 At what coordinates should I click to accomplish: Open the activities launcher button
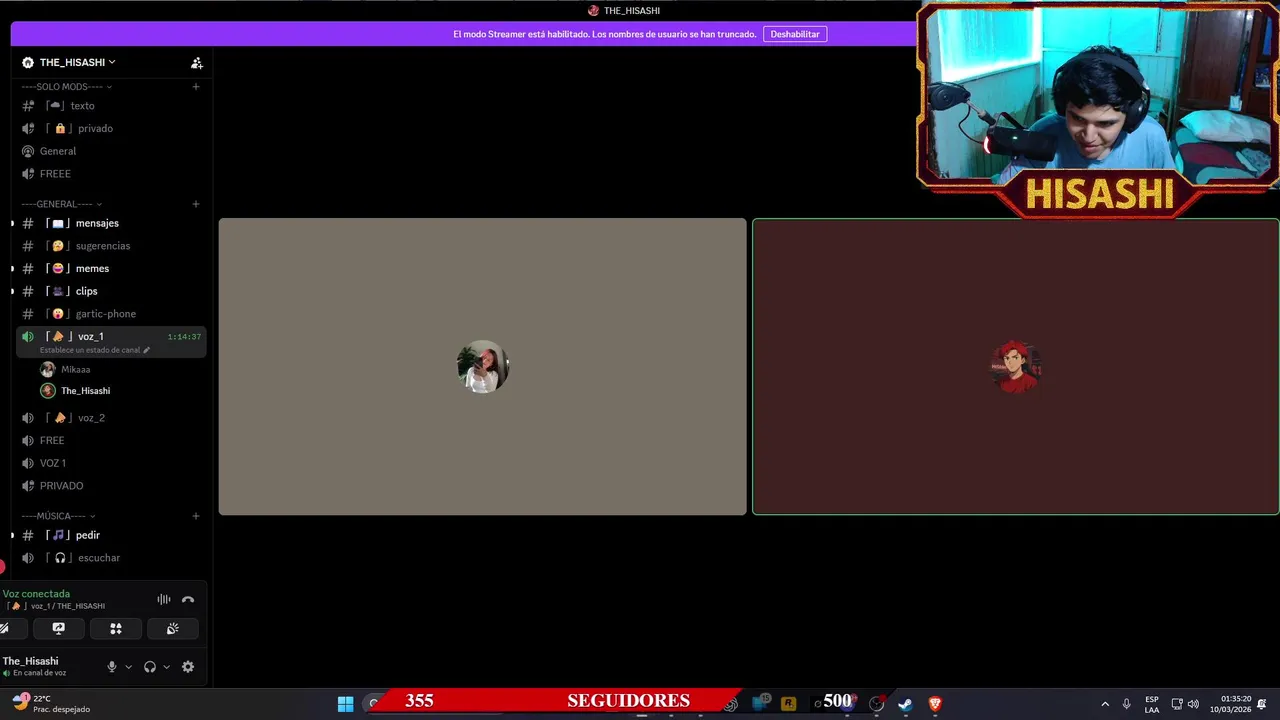tap(115, 629)
